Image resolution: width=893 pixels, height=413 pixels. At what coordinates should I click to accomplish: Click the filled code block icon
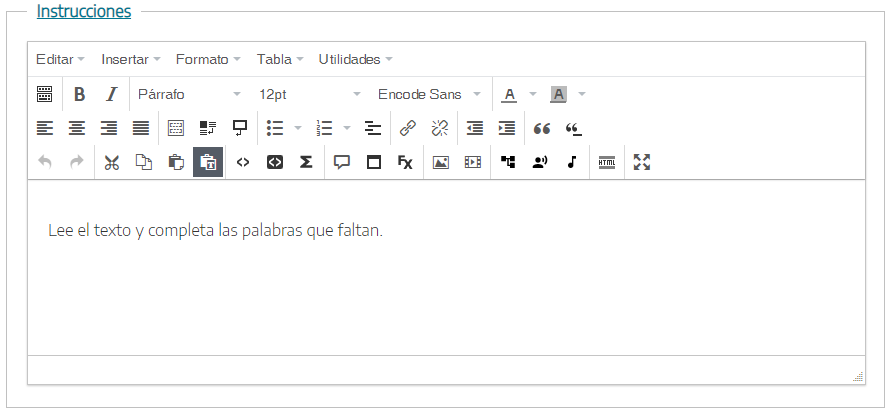(x=275, y=162)
